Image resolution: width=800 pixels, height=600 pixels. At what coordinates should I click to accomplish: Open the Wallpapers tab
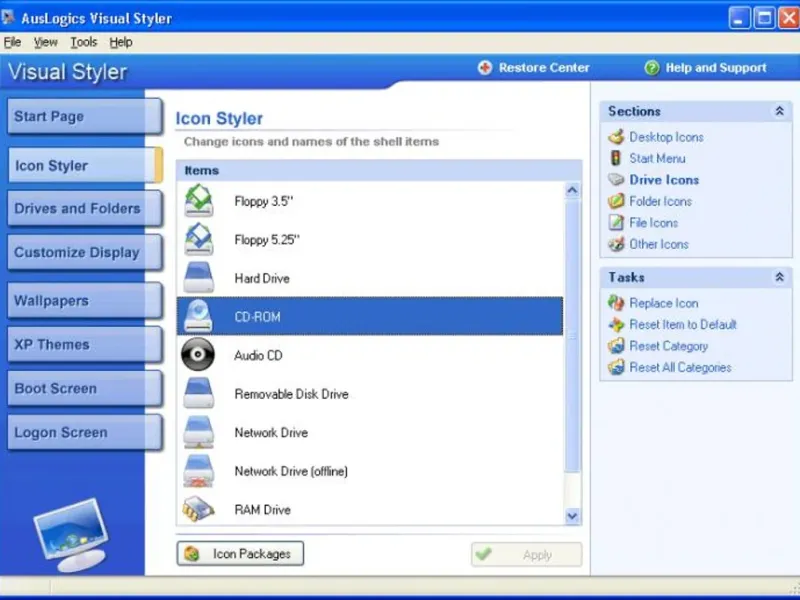click(85, 301)
